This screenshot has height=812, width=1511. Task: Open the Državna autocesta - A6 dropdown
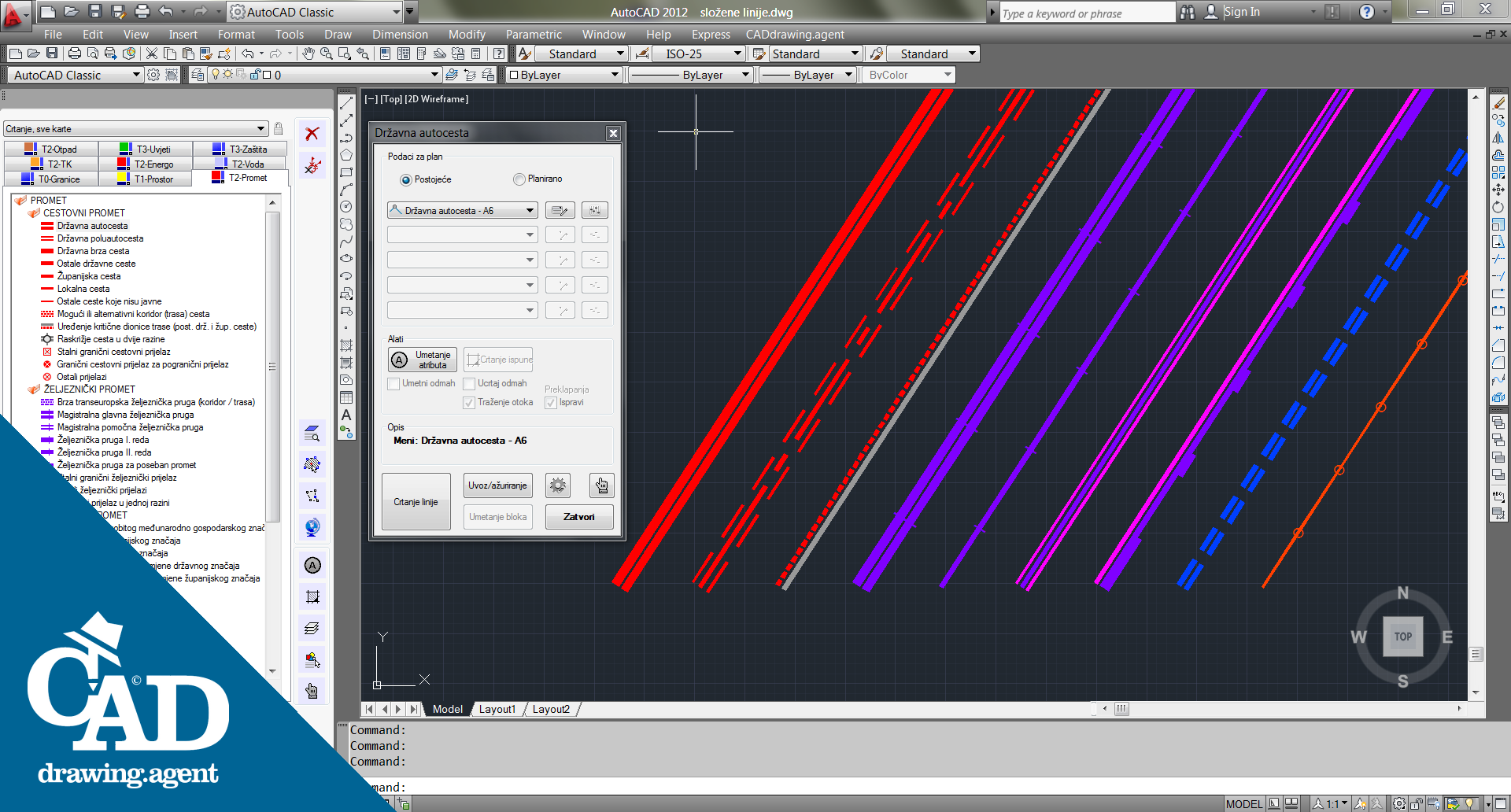[463, 210]
